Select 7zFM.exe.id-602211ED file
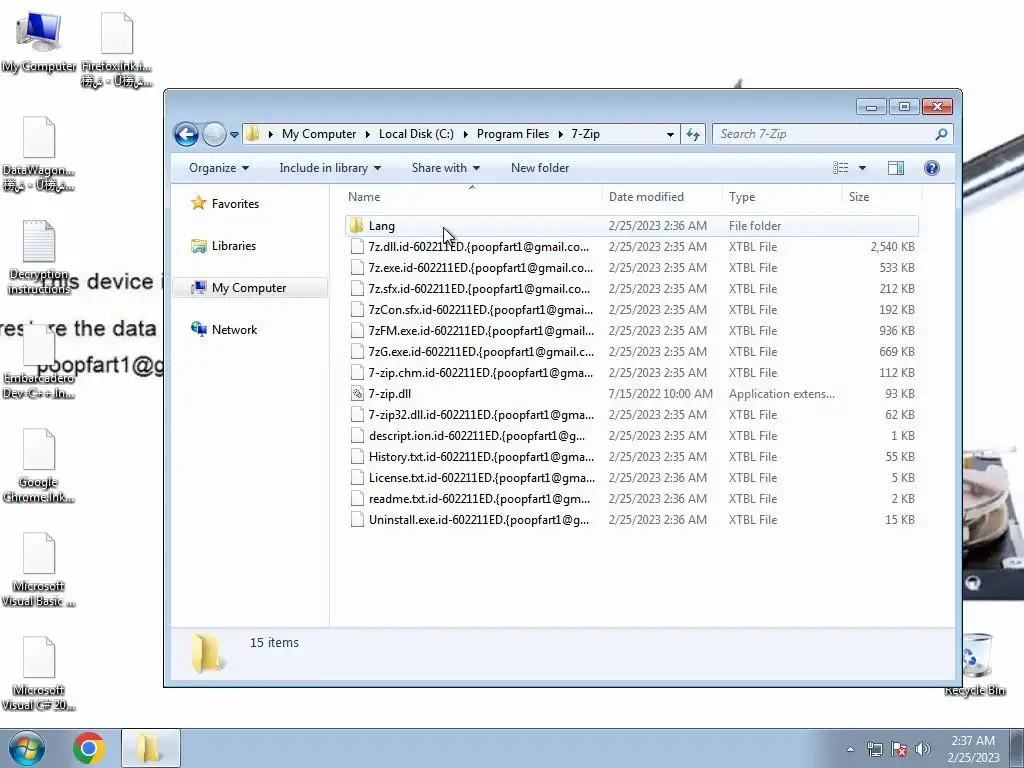This screenshot has height=768, width=1024. [631, 330]
